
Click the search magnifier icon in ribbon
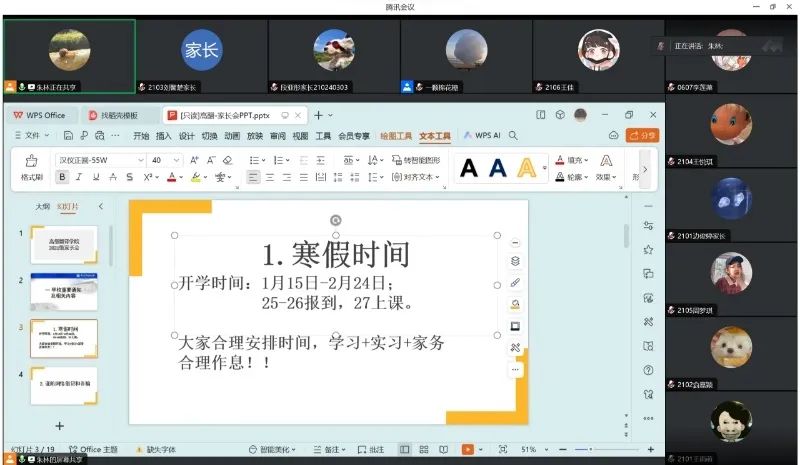click(x=514, y=135)
